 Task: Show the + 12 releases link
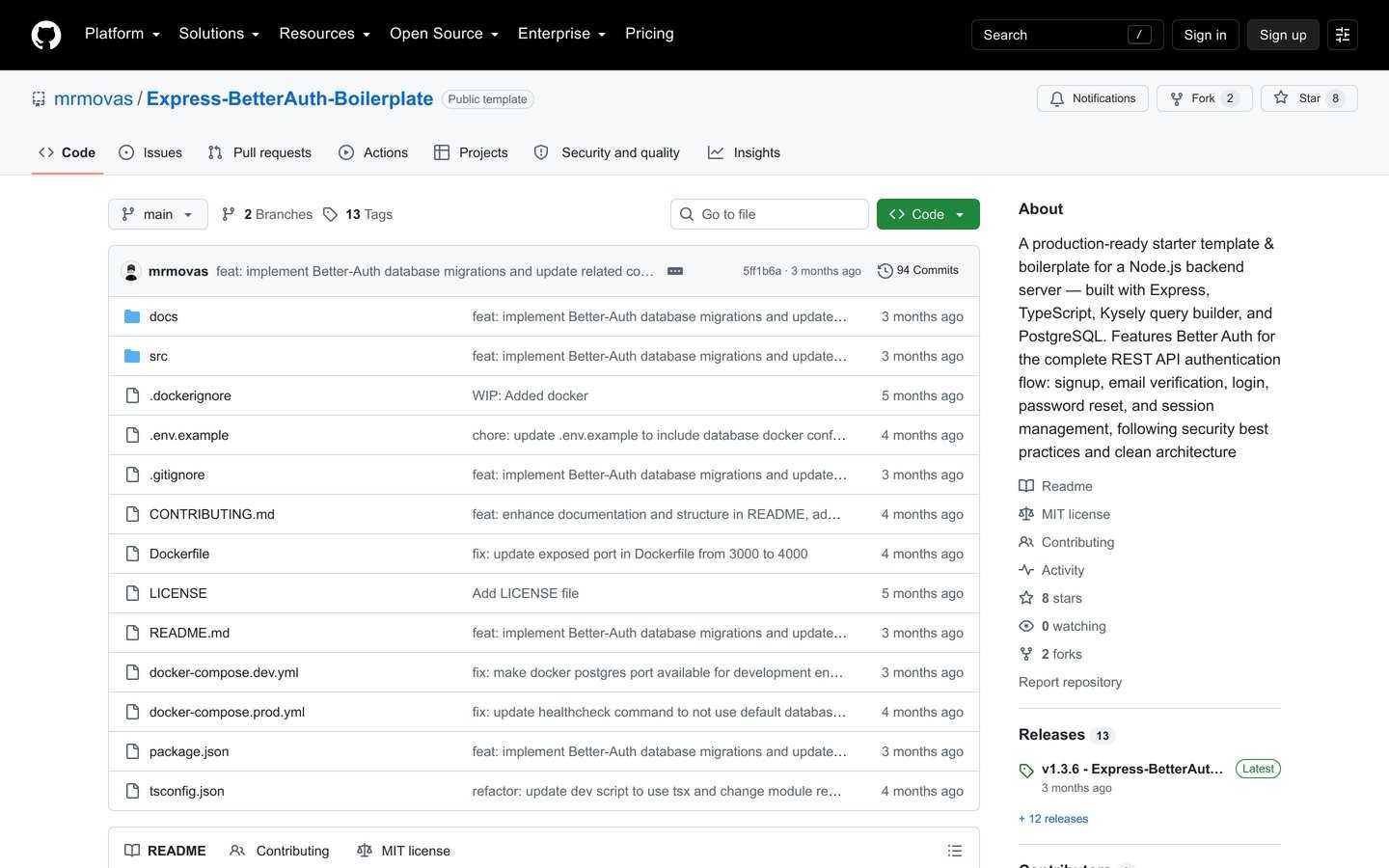point(1053,819)
